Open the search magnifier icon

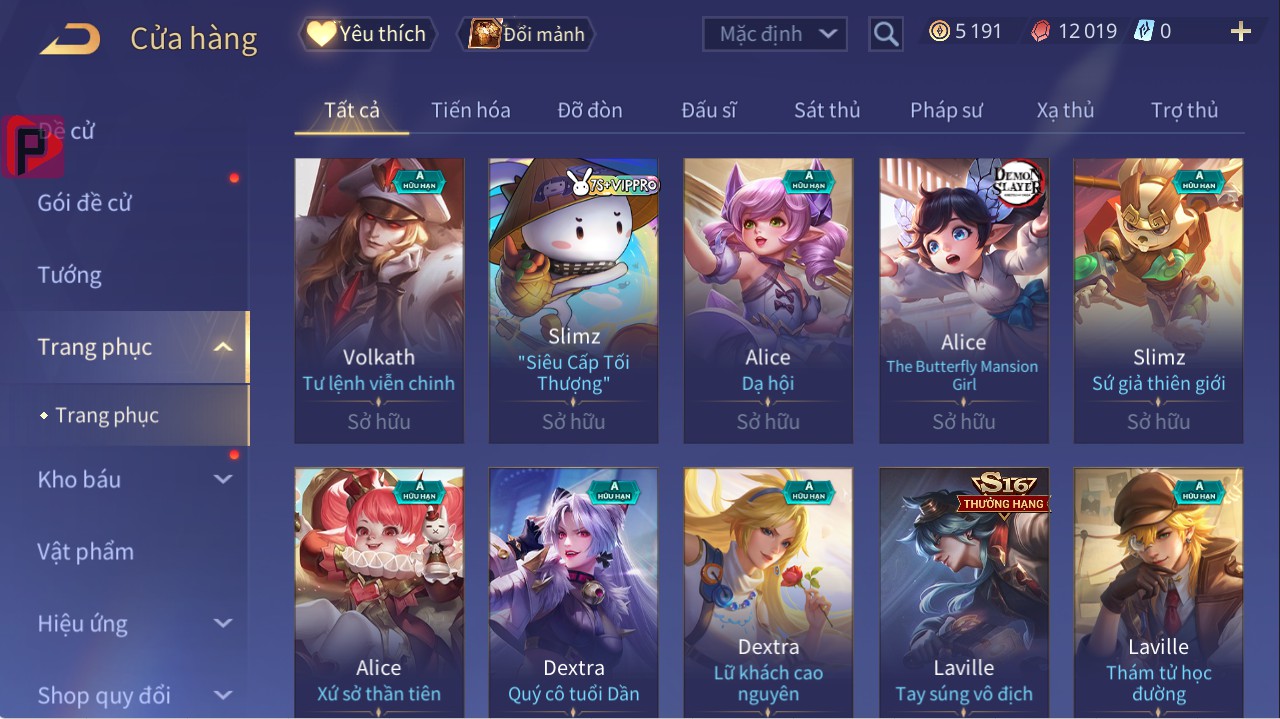click(886, 34)
